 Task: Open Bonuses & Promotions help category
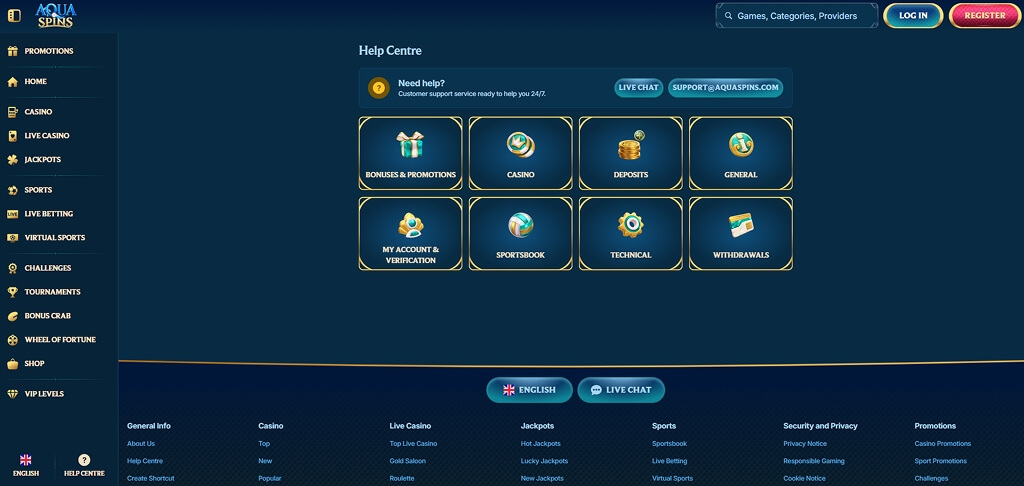[x=411, y=154]
